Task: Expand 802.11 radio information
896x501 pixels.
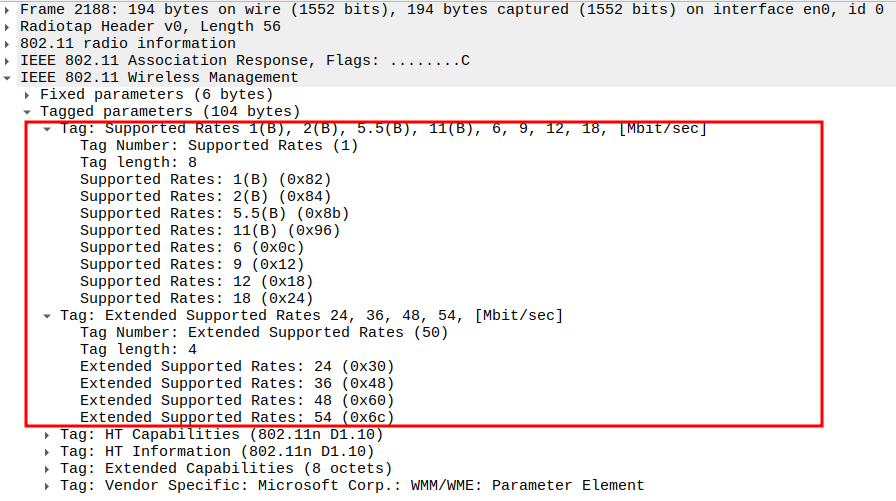Action: coord(9,43)
